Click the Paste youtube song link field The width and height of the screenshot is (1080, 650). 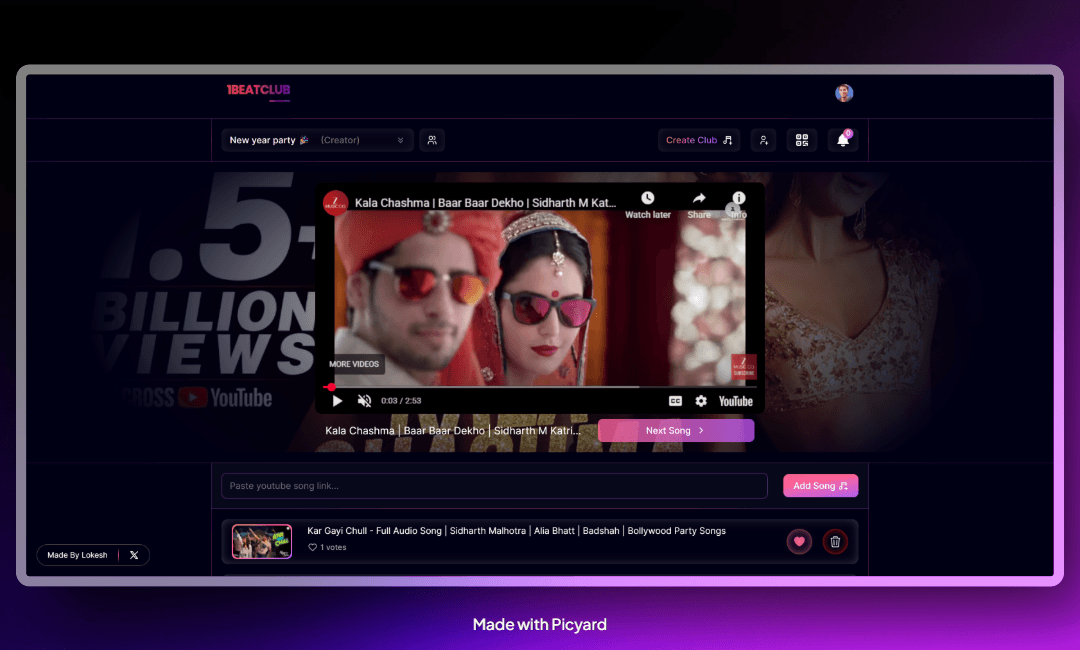pos(494,486)
